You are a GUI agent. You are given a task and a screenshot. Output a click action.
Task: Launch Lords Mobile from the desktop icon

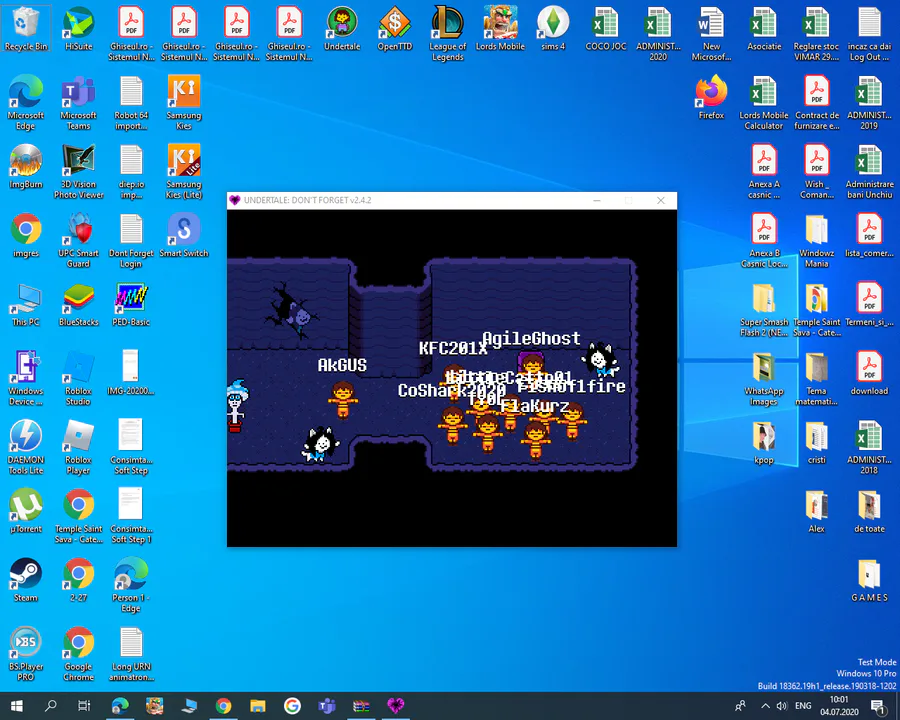501,29
